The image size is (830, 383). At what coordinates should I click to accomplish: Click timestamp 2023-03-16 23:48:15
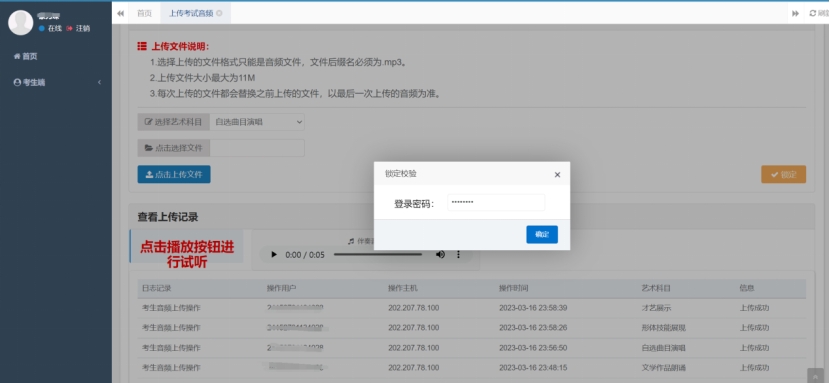pyautogui.click(x=533, y=367)
